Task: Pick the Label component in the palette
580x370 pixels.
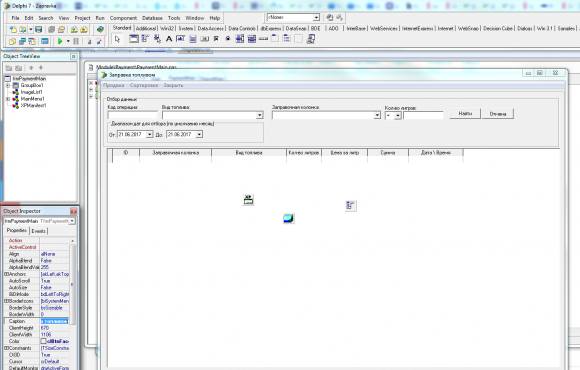Action: 169,39
